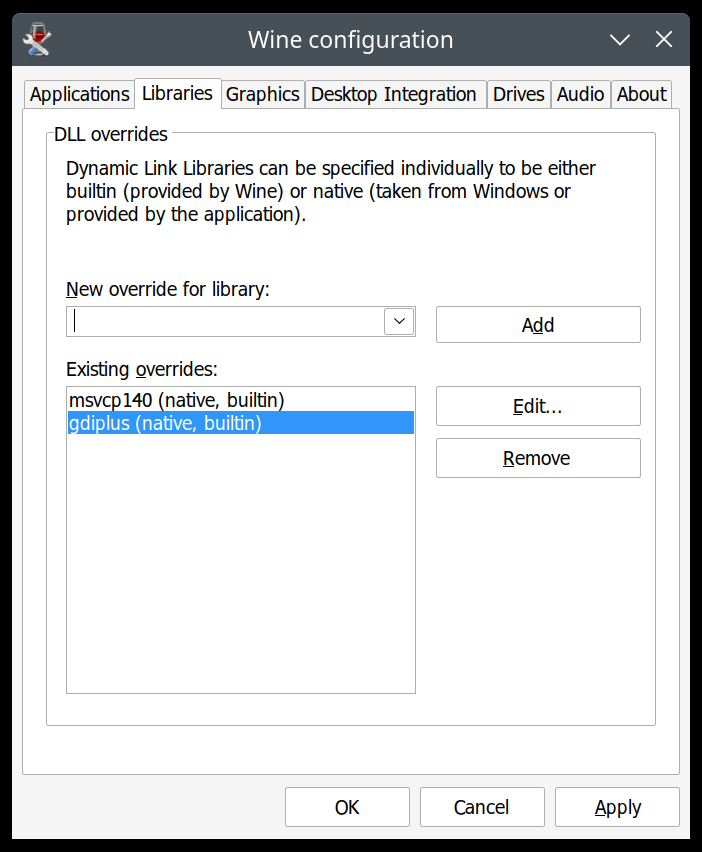
Task: Apply the current configuration changes
Action: click(x=617, y=807)
